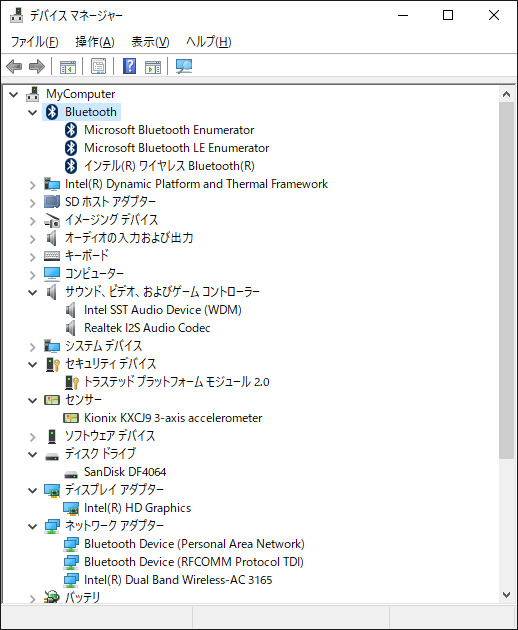Open the 表示(V) menu

pyautogui.click(x=150, y=42)
